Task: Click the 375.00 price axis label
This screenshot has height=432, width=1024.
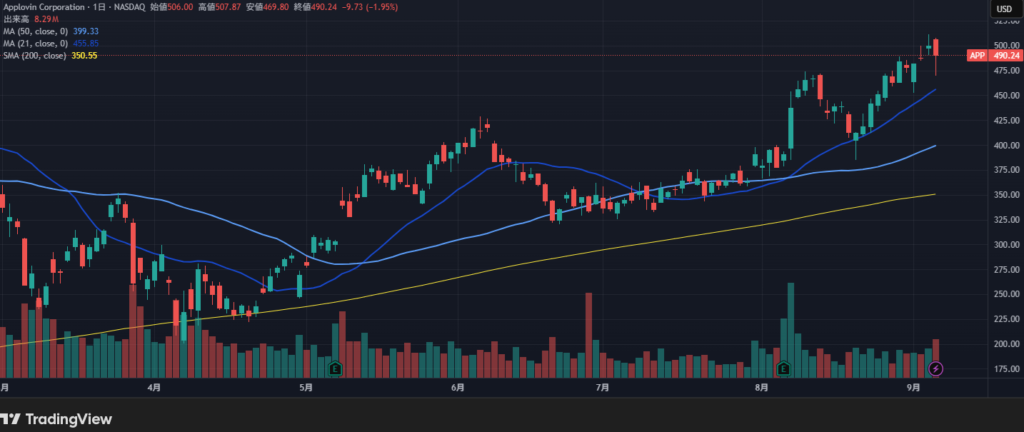Action: (x=1006, y=170)
